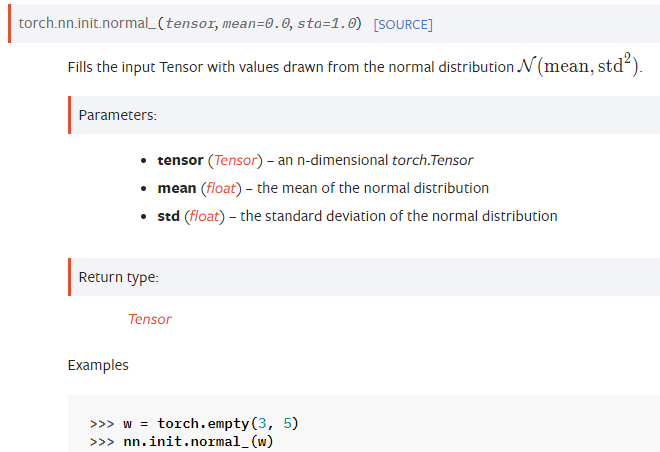
Task: Click the red Tensor type link for tensor parameter
Action: coord(235,160)
